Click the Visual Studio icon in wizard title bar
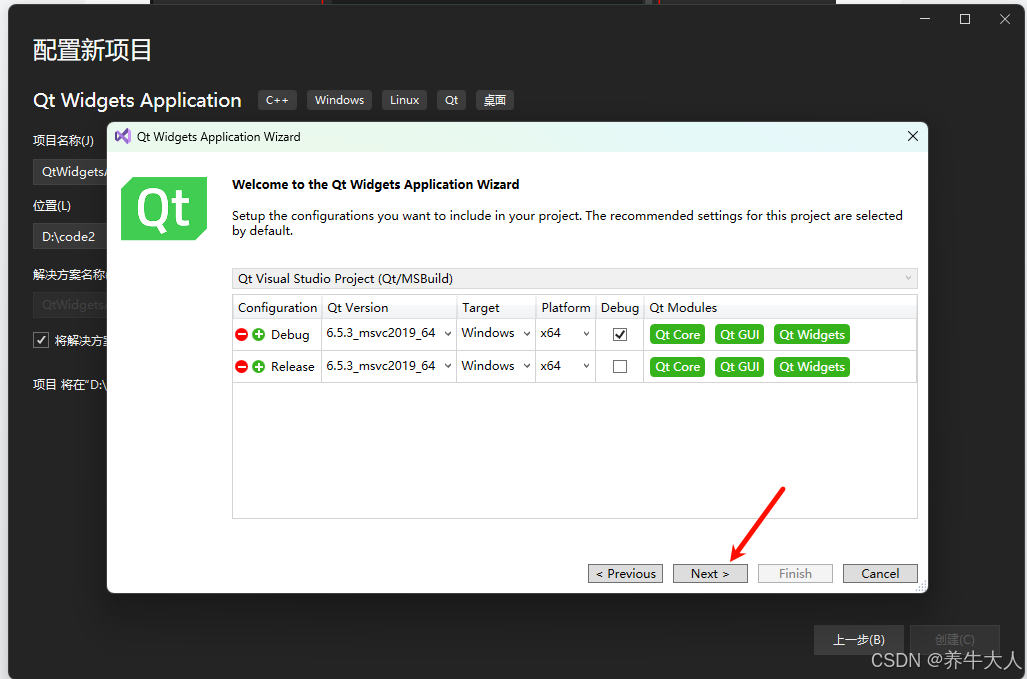1027x679 pixels. pos(122,136)
